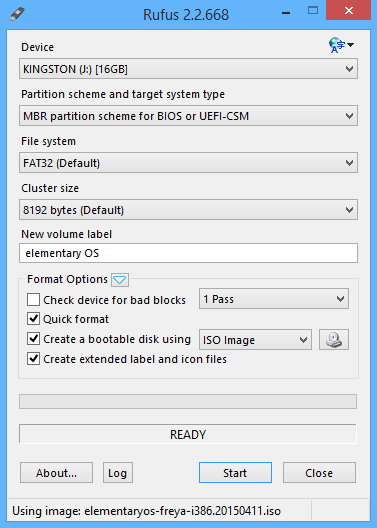Click the Cluster size label
Image resolution: width=377 pixels, height=528 pixels.
pos(50,188)
